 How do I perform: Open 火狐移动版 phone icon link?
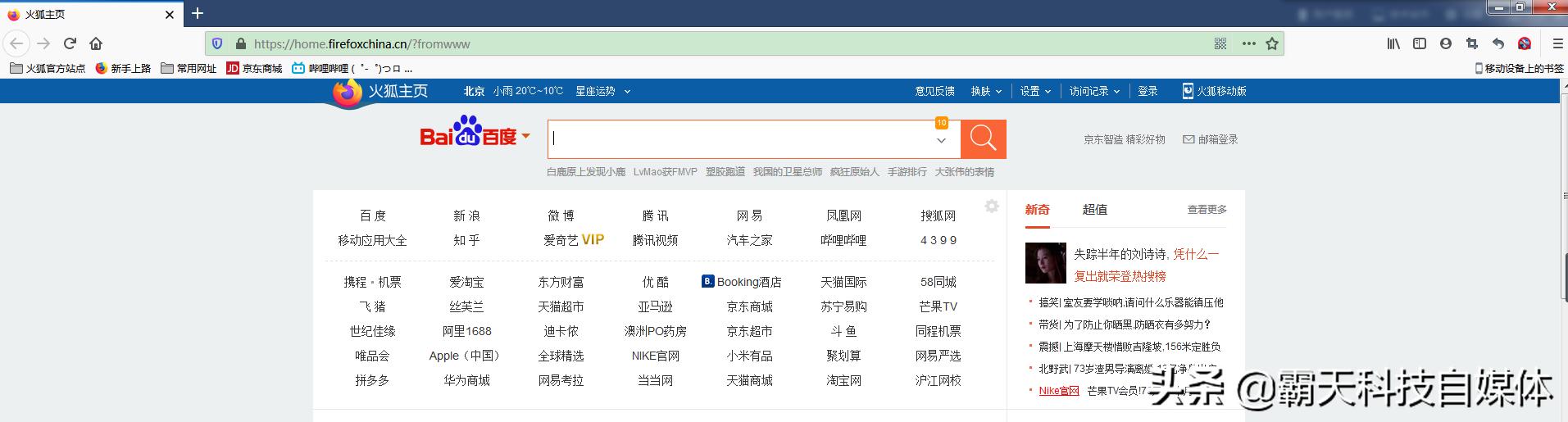tap(1214, 91)
